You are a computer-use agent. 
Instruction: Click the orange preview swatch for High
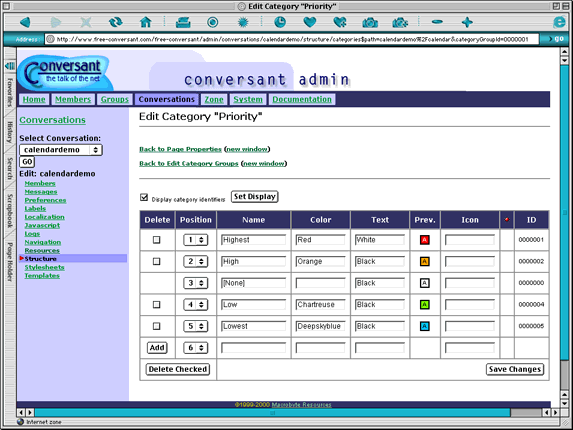coord(425,262)
